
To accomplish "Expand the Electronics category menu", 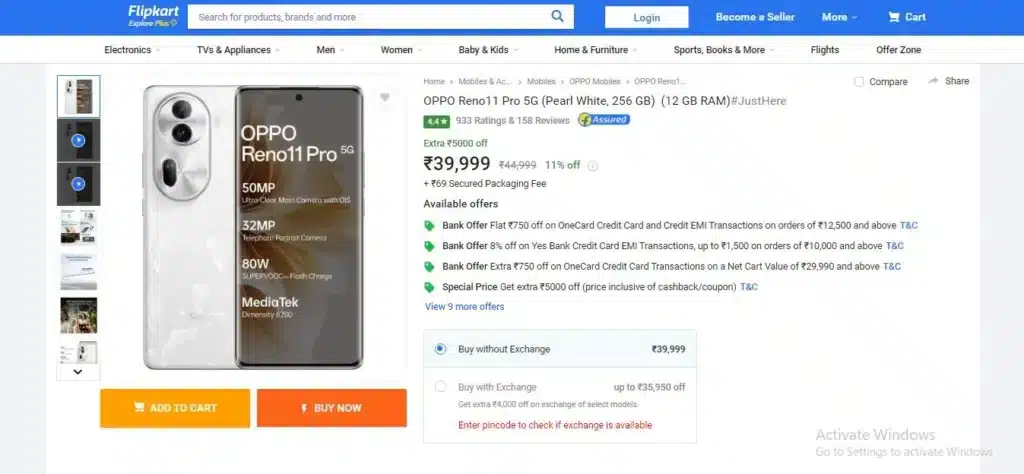I will pyautogui.click(x=131, y=50).
